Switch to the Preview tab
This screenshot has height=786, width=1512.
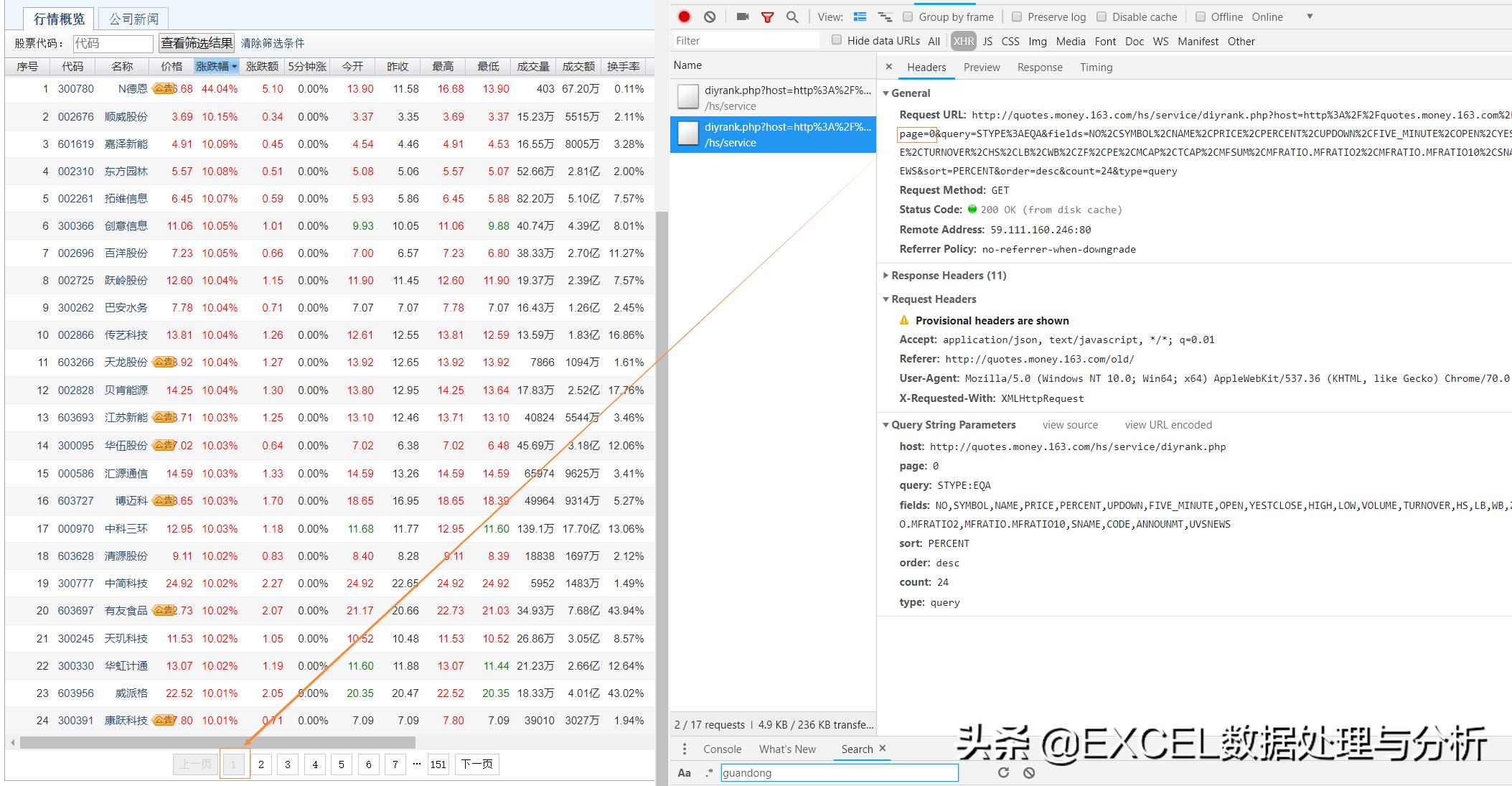point(981,67)
